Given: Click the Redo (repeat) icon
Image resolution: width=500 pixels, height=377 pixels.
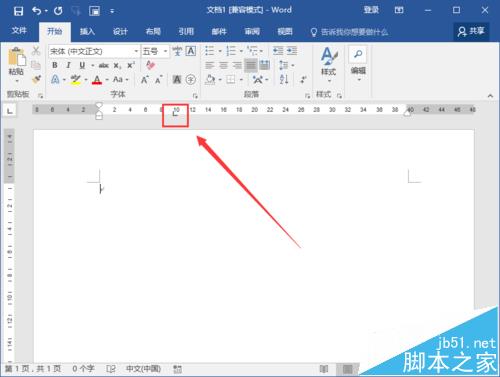Looking at the screenshot, I should click(x=58, y=11).
